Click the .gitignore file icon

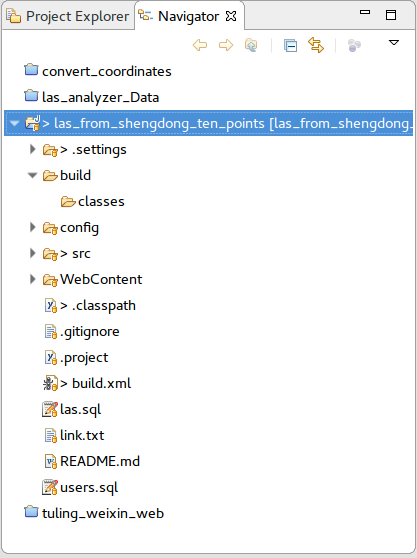[51, 332]
